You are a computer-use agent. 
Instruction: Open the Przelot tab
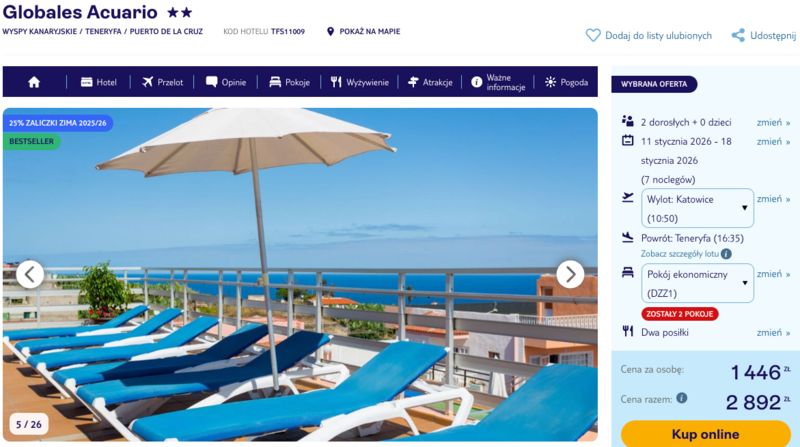(162, 82)
